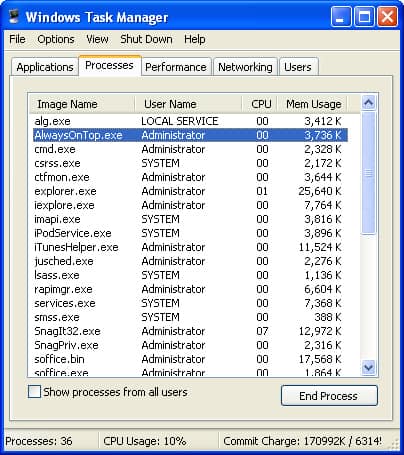Click Processes: 36 in status bar

39,441
